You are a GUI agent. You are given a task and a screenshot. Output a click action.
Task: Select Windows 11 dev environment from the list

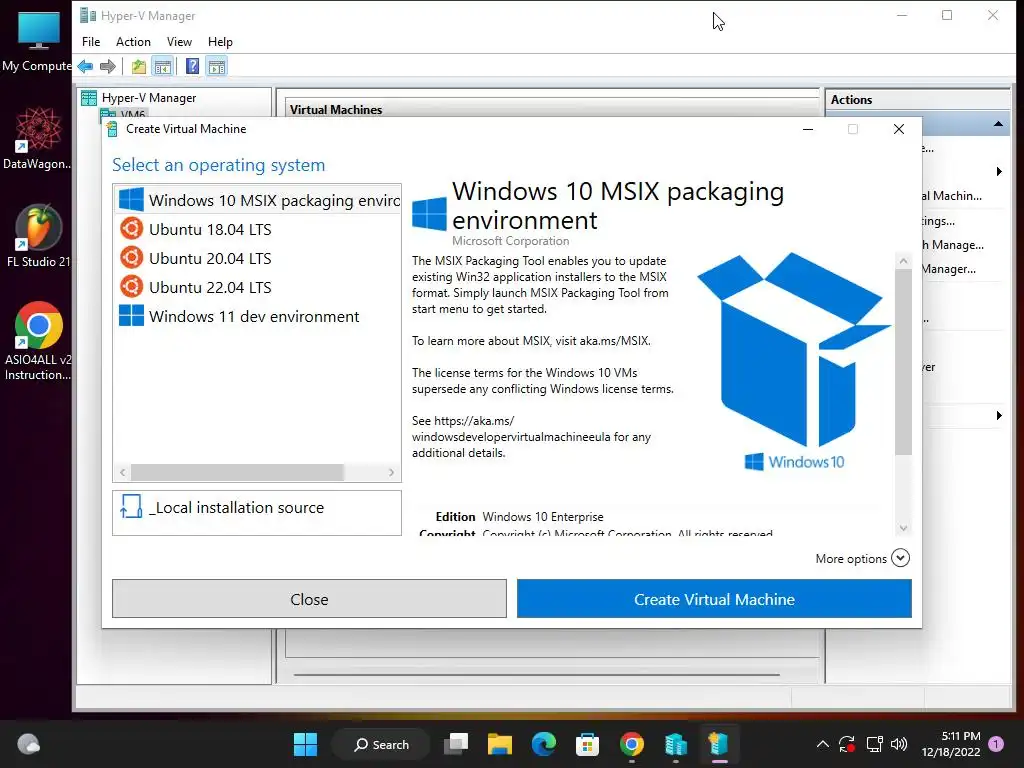click(x=257, y=316)
